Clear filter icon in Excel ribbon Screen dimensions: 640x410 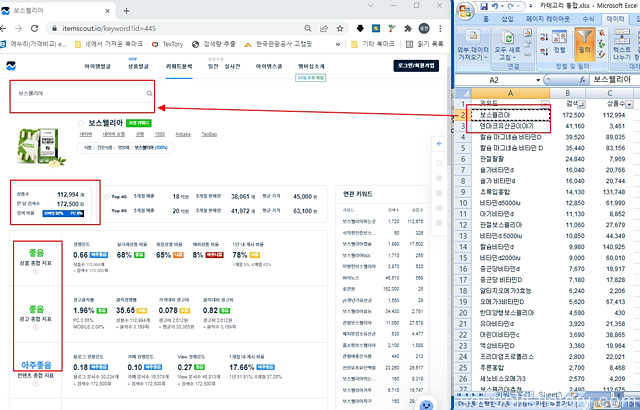[601, 33]
